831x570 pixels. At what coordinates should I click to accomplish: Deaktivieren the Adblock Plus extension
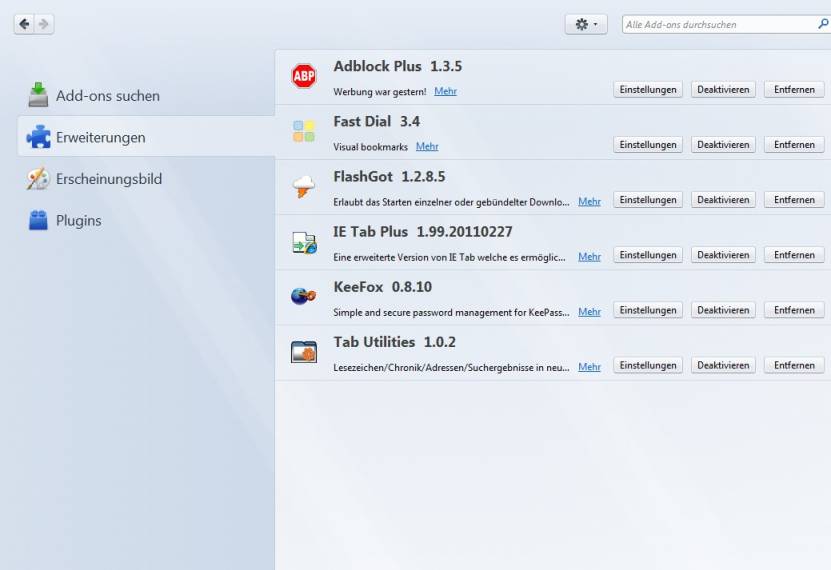tap(723, 90)
